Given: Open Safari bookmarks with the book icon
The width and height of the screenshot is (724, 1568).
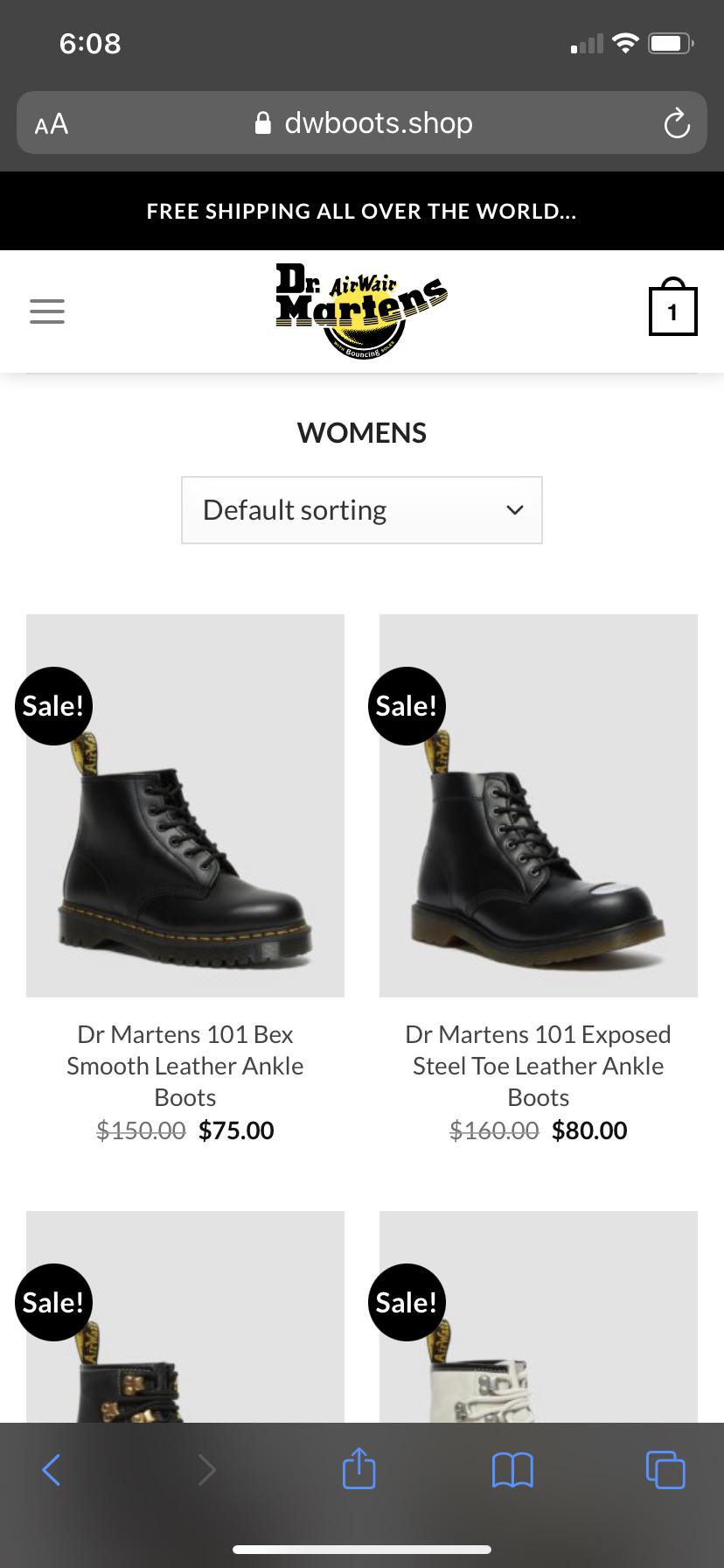Looking at the screenshot, I should (512, 1469).
